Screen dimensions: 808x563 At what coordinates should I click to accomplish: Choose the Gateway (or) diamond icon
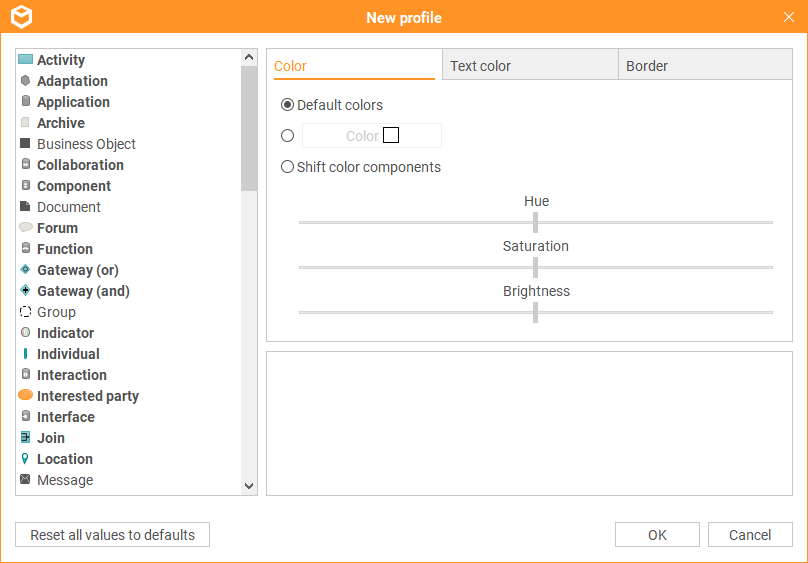[25, 269]
